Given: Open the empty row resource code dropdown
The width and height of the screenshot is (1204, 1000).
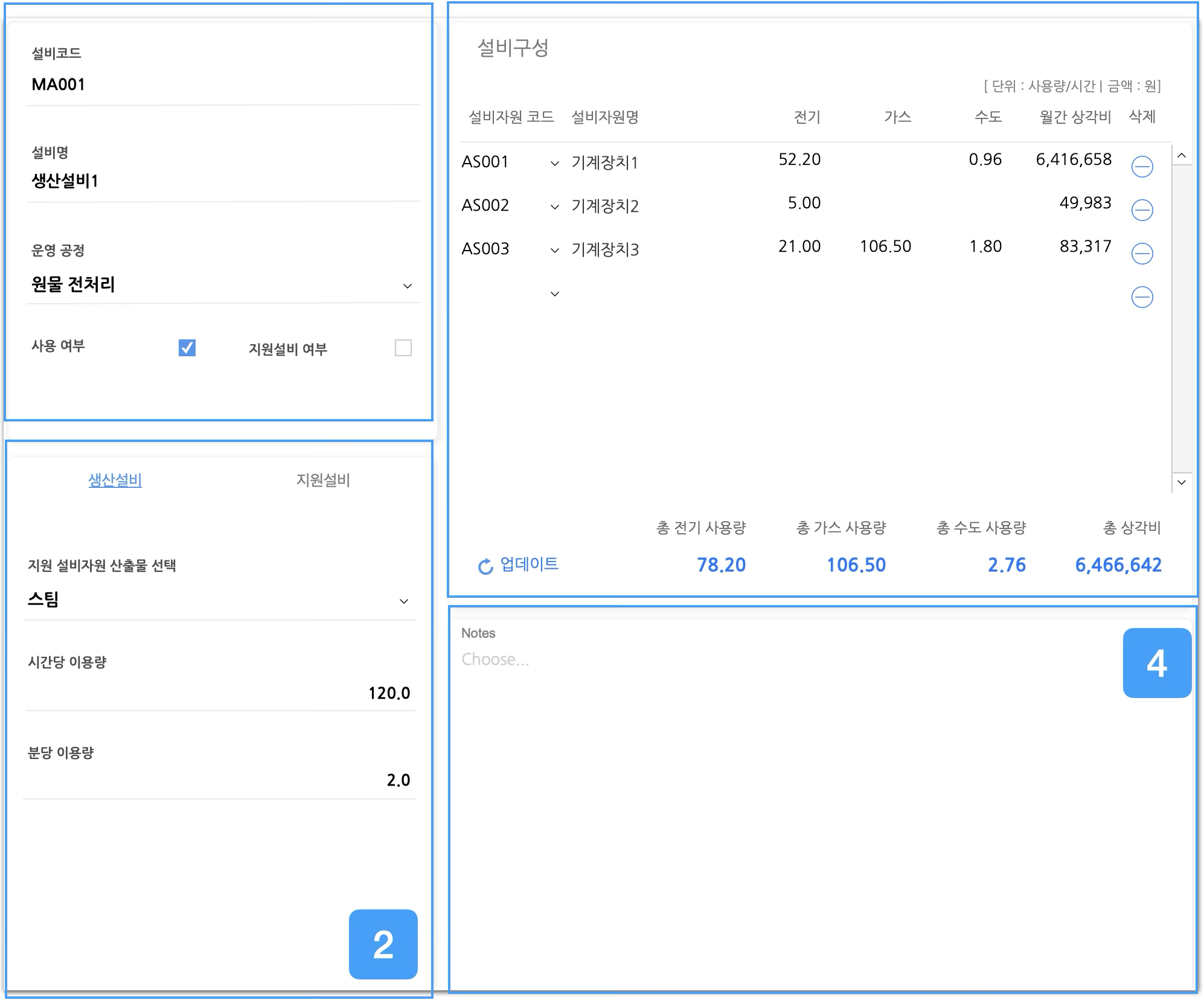Looking at the screenshot, I should (x=554, y=294).
